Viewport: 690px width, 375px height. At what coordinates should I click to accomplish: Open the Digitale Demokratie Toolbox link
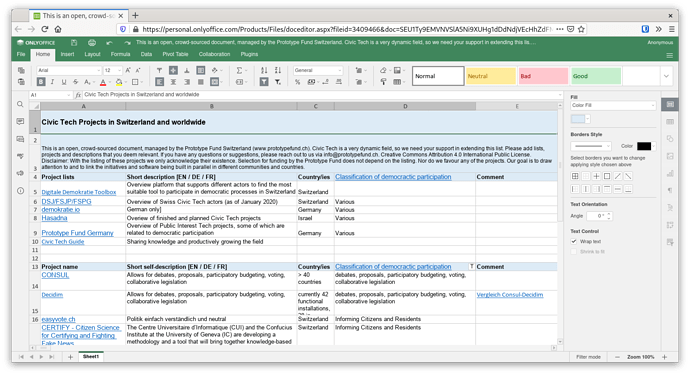[79, 192]
